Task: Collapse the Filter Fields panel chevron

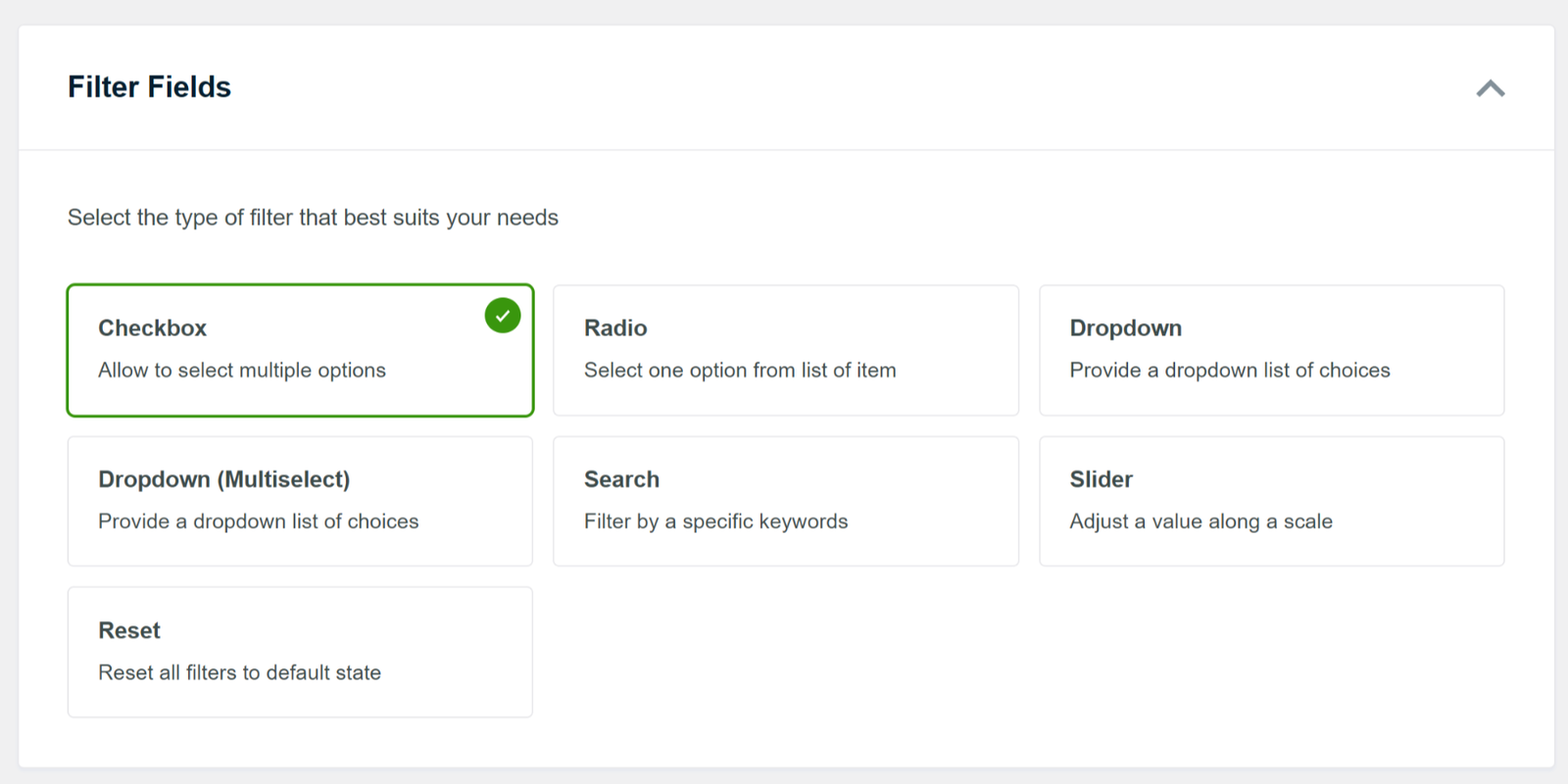Action: click(1490, 88)
